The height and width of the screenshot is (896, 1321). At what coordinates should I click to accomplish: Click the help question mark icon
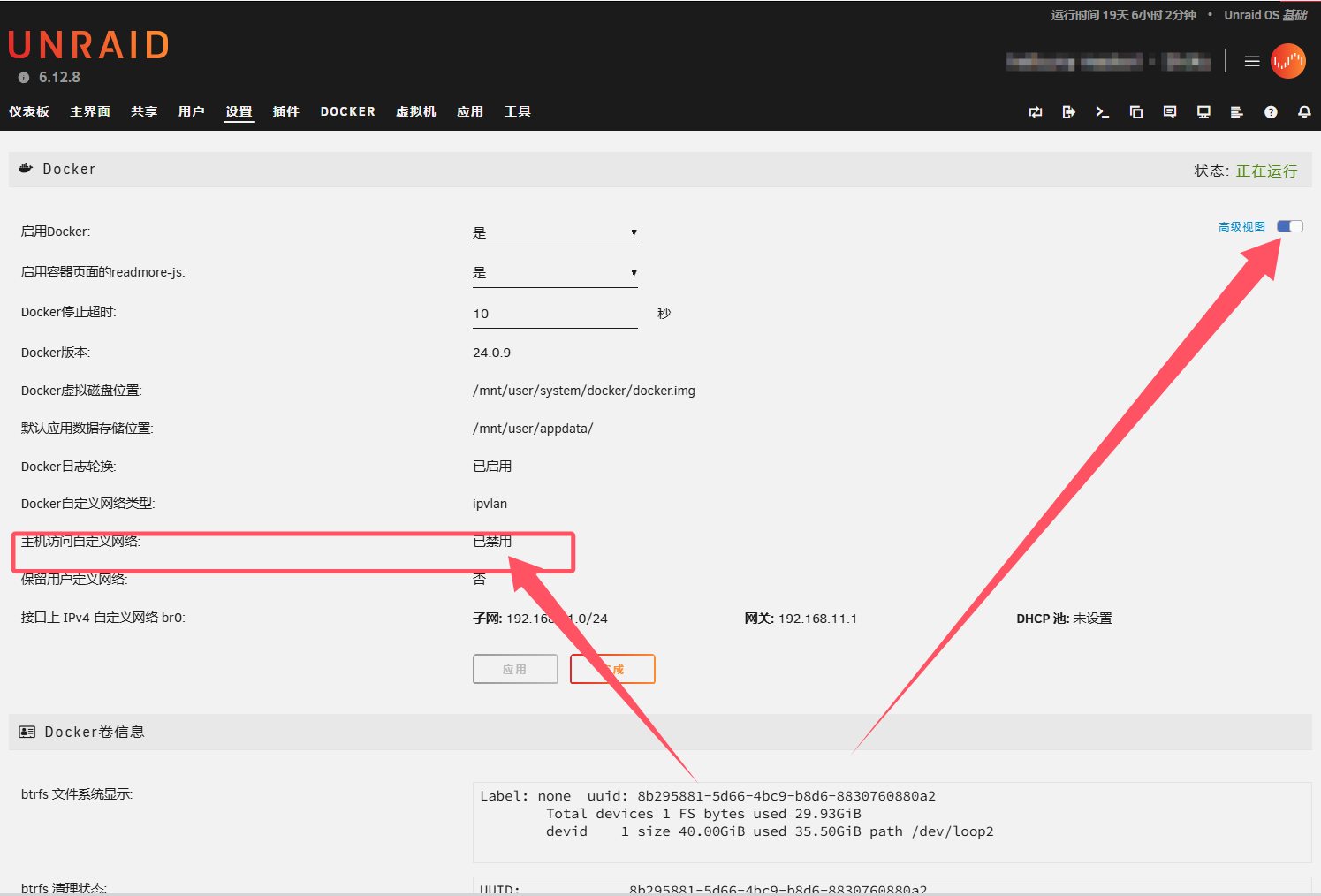[x=1271, y=112]
